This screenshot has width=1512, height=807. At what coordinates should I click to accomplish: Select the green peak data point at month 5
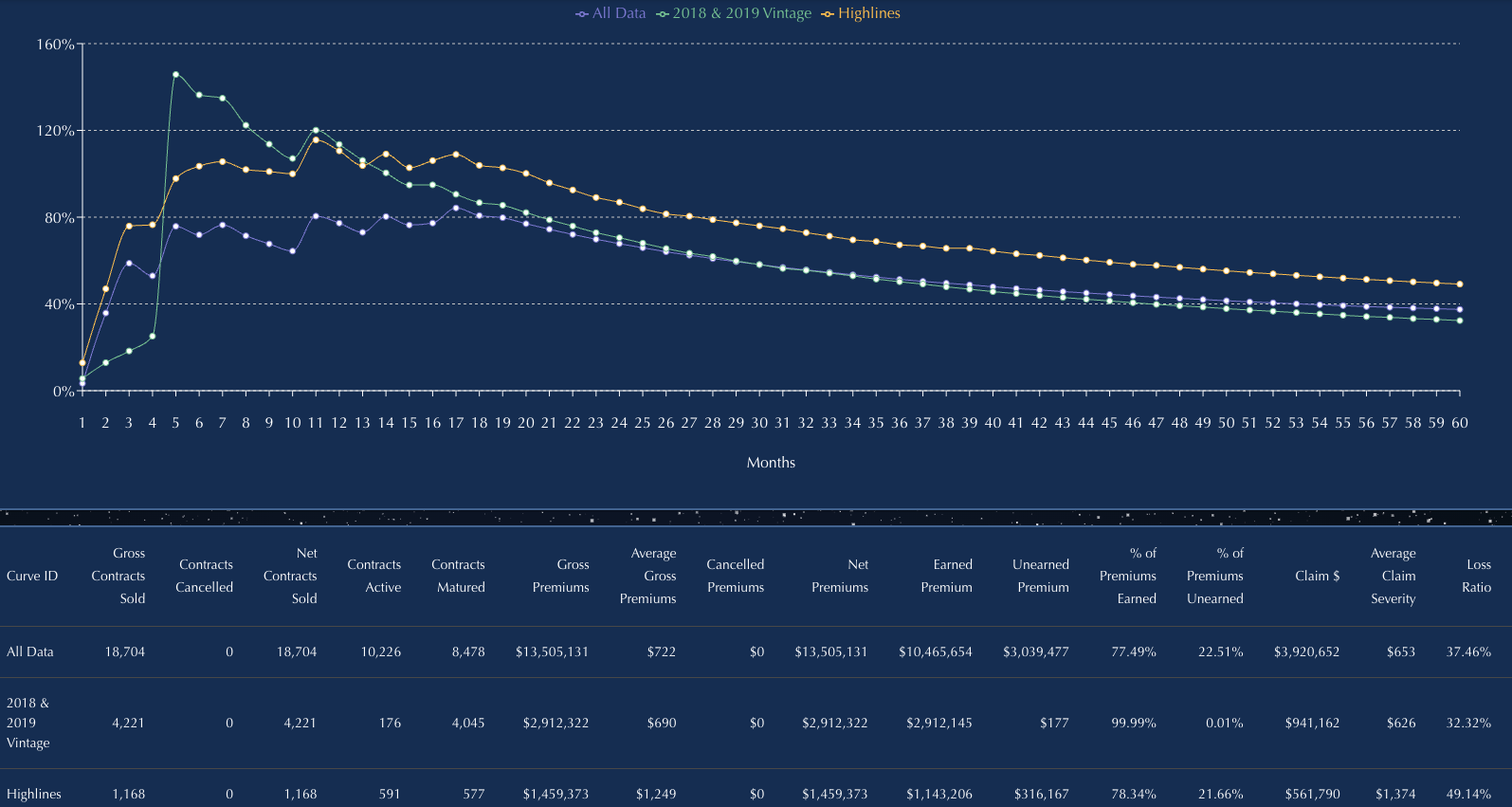175,74
